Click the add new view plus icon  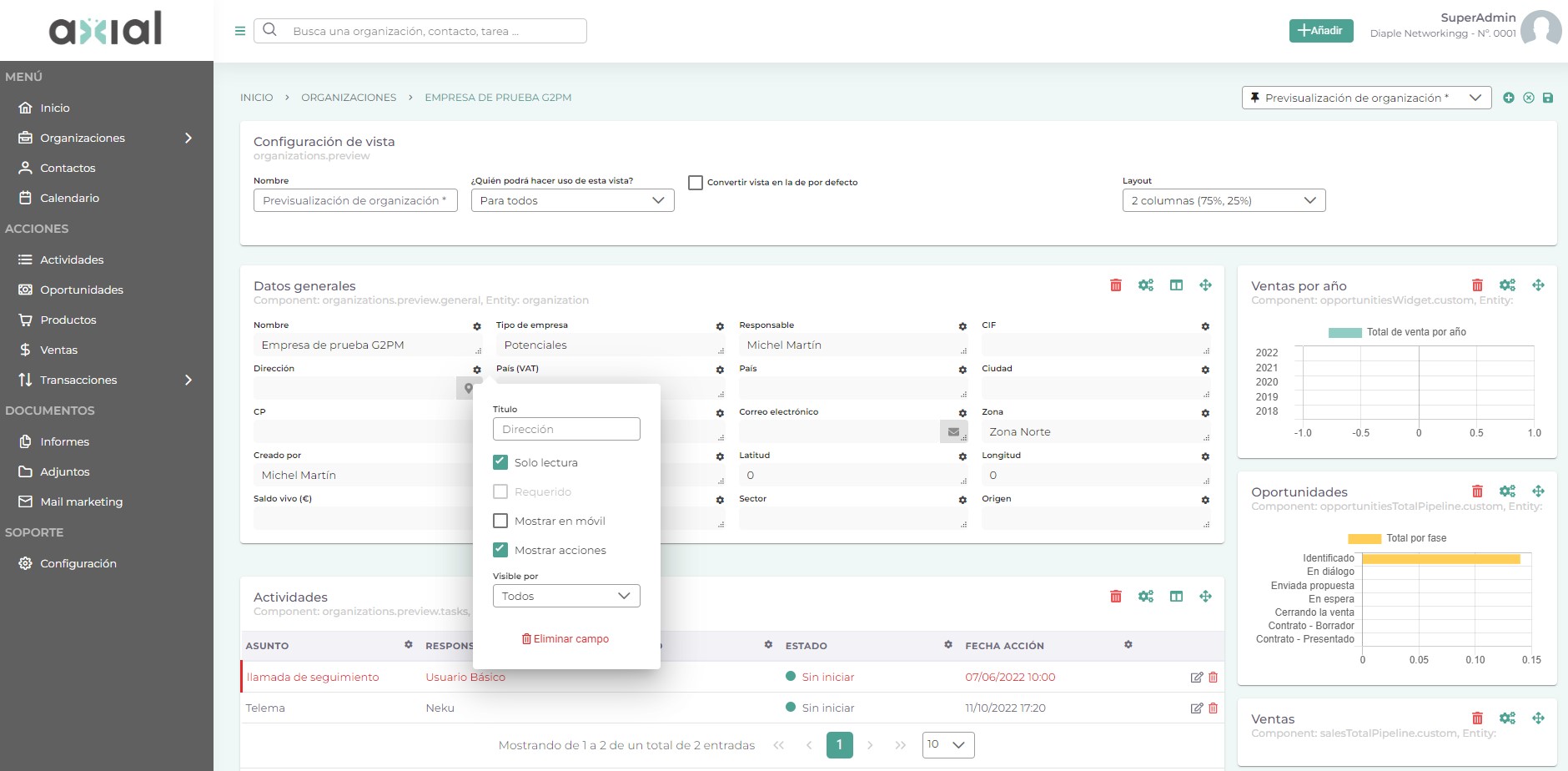click(1509, 97)
